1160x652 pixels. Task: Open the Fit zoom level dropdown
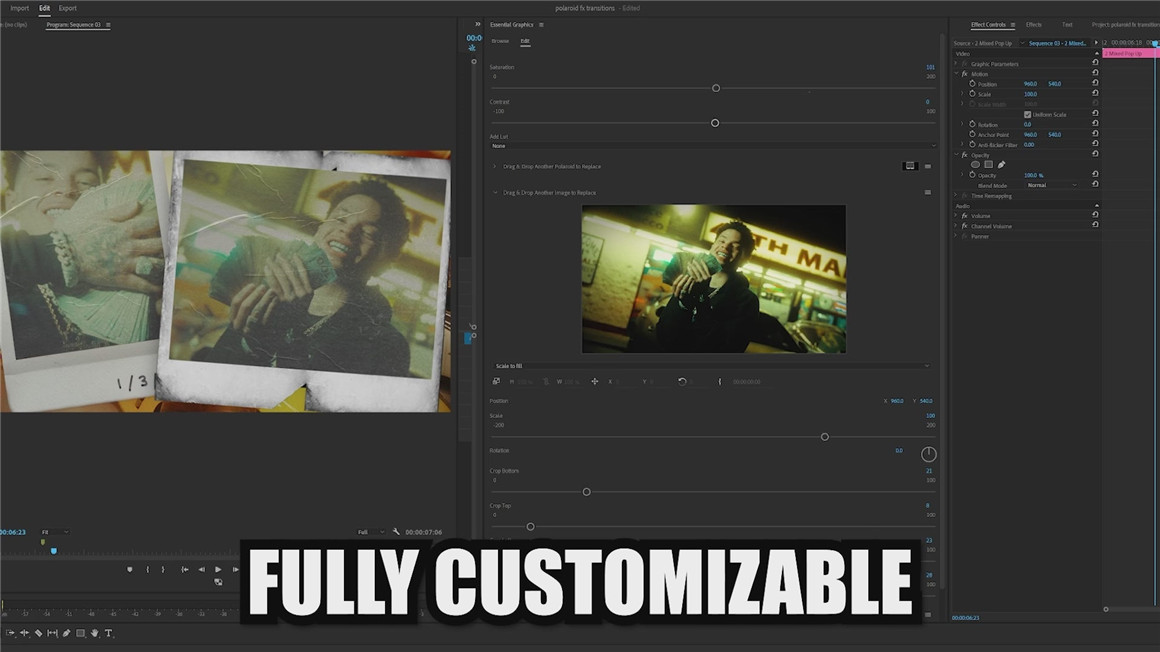(54, 532)
